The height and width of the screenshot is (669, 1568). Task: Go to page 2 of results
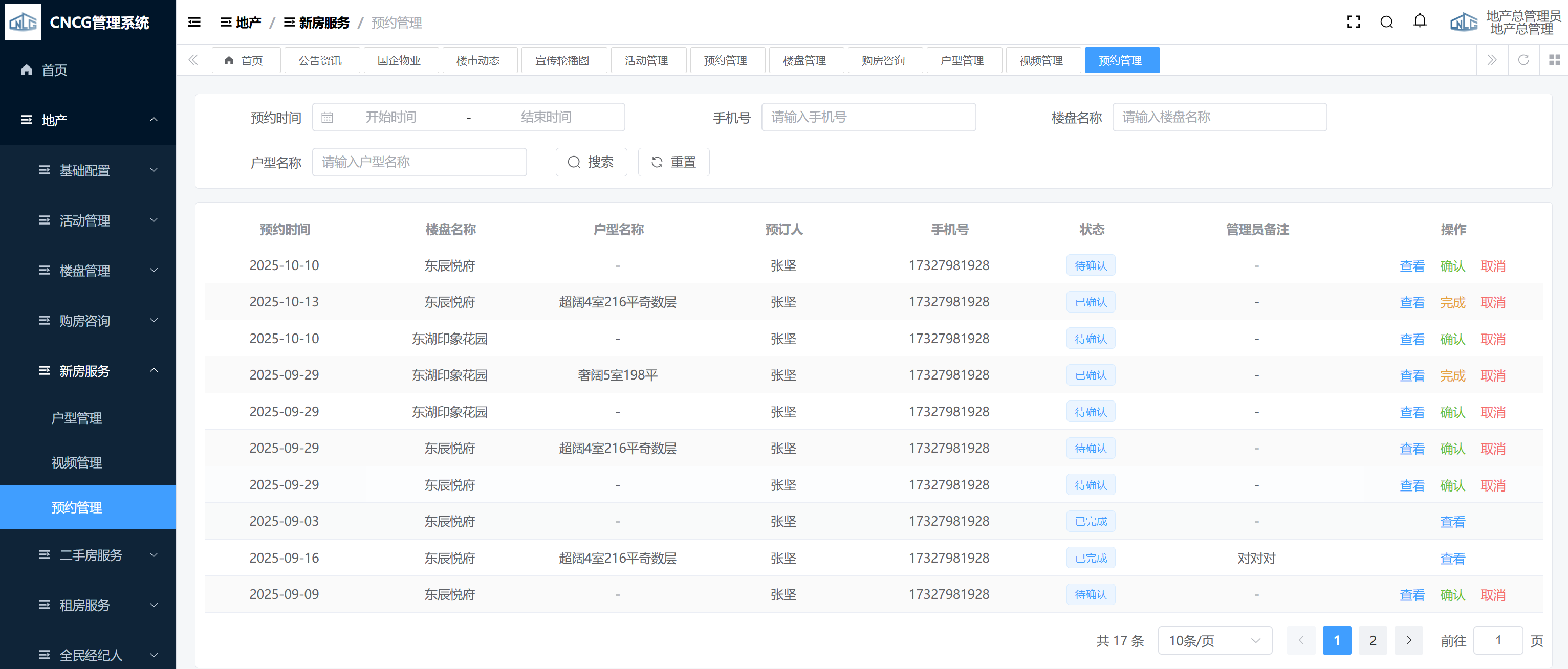coord(1372,640)
